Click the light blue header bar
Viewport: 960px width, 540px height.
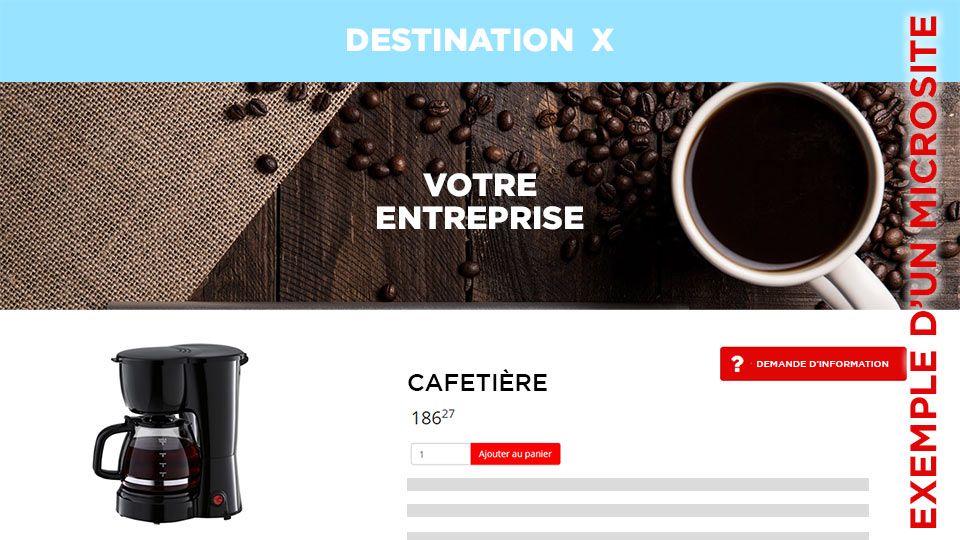pos(453,40)
